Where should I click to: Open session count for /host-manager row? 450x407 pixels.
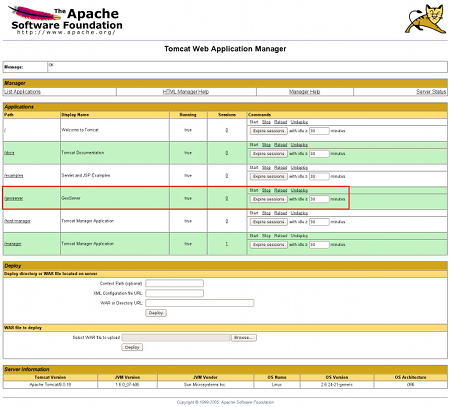[227, 221]
